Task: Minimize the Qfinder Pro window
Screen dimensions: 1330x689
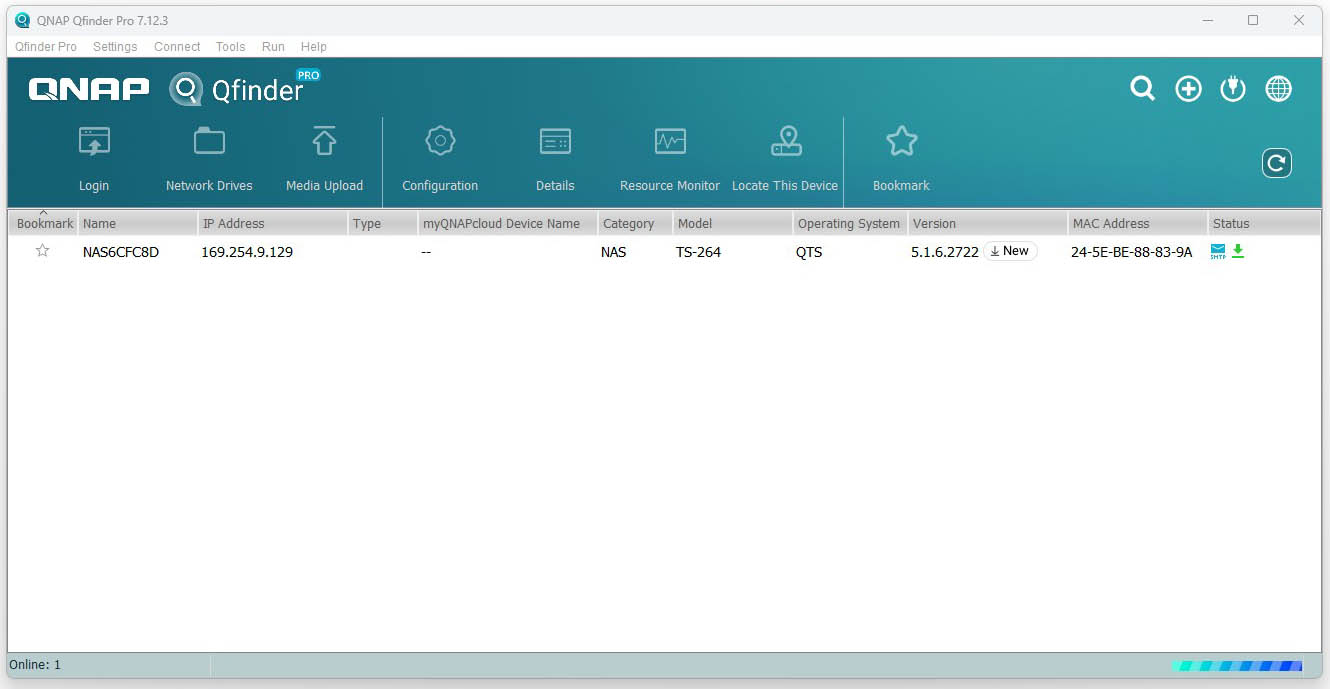Action: click(x=1207, y=20)
